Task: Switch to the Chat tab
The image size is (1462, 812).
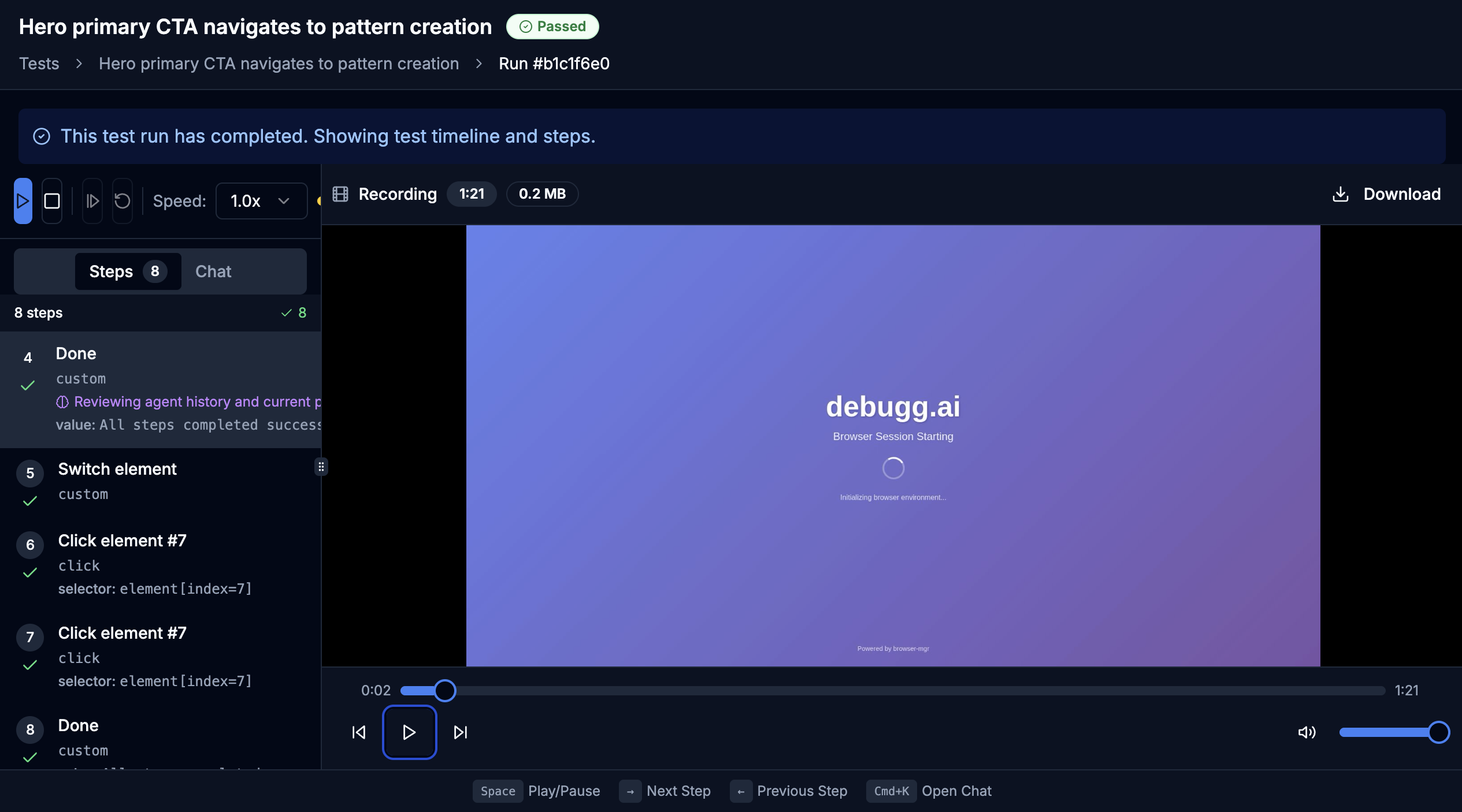Action: coord(213,271)
